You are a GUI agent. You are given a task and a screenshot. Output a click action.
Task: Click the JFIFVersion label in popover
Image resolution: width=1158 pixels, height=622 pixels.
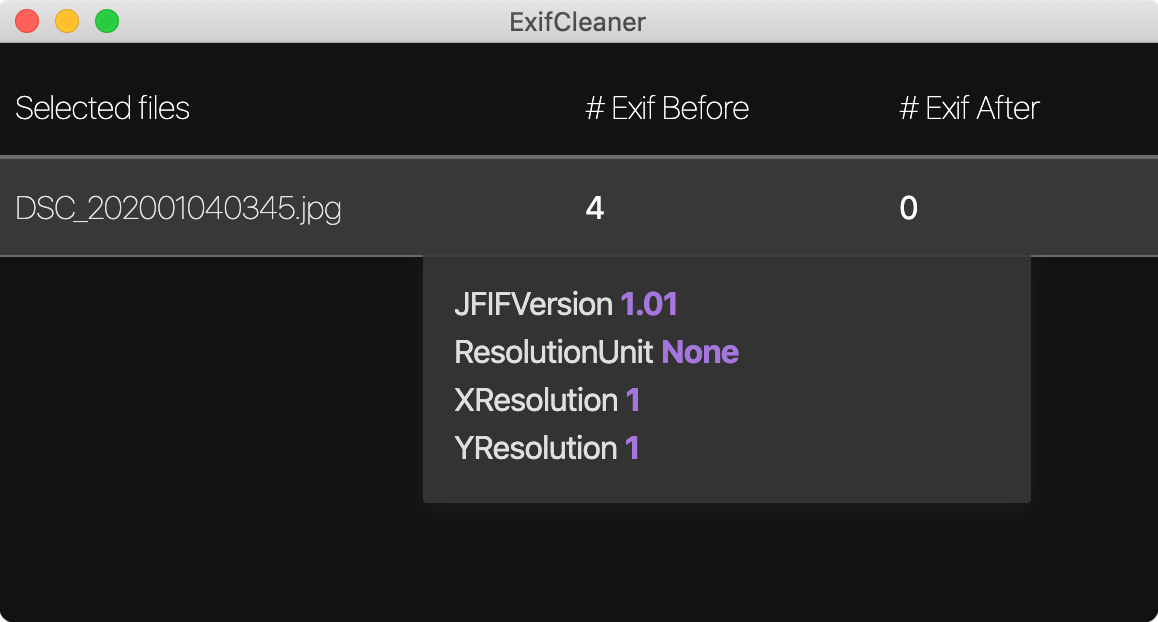(x=533, y=304)
